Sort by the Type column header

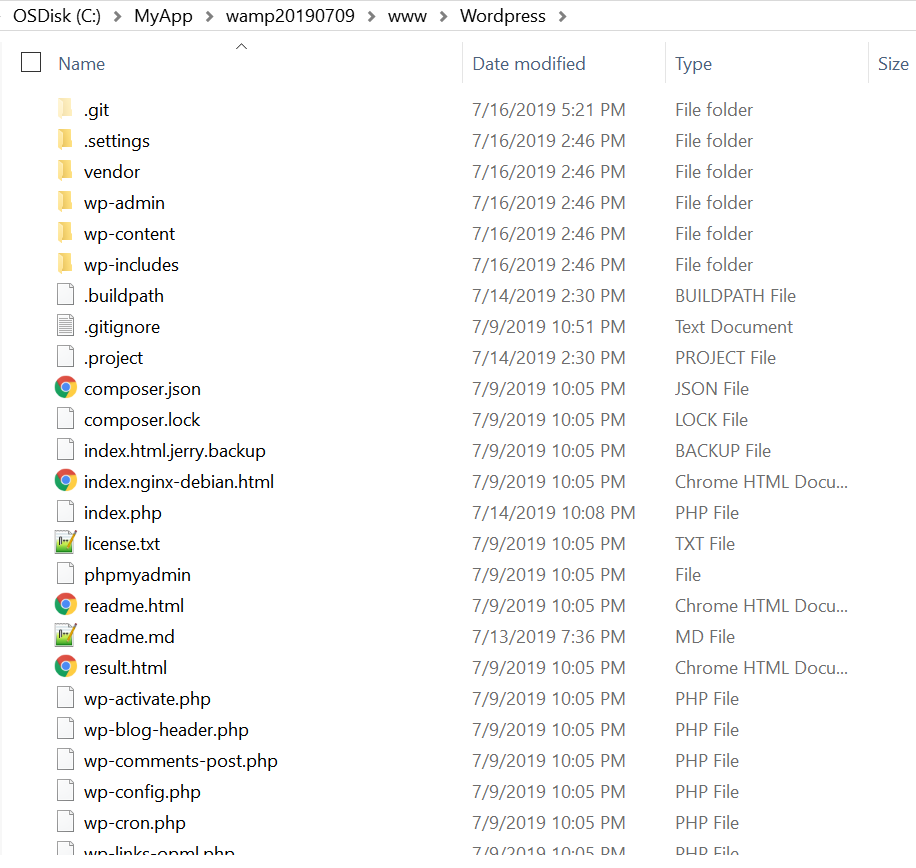pos(693,64)
